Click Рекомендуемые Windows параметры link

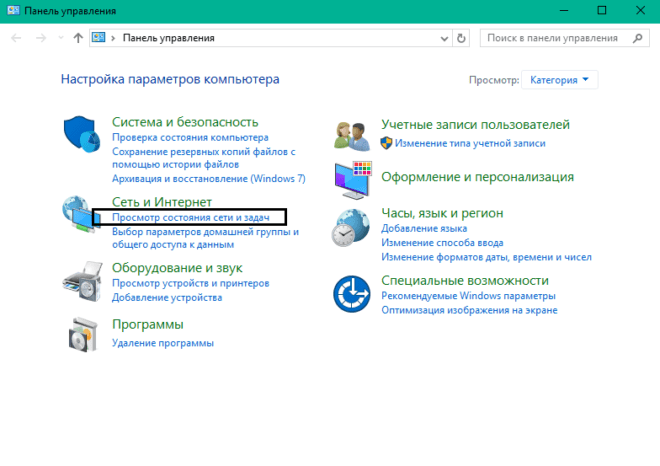tap(468, 296)
